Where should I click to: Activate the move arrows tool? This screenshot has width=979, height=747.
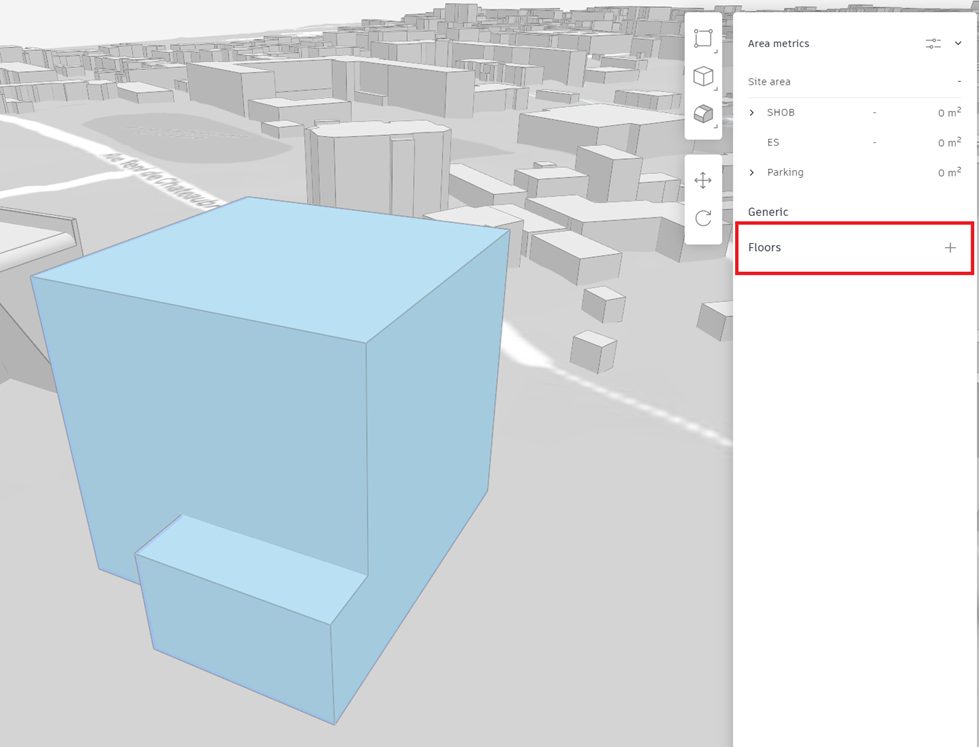[703, 180]
